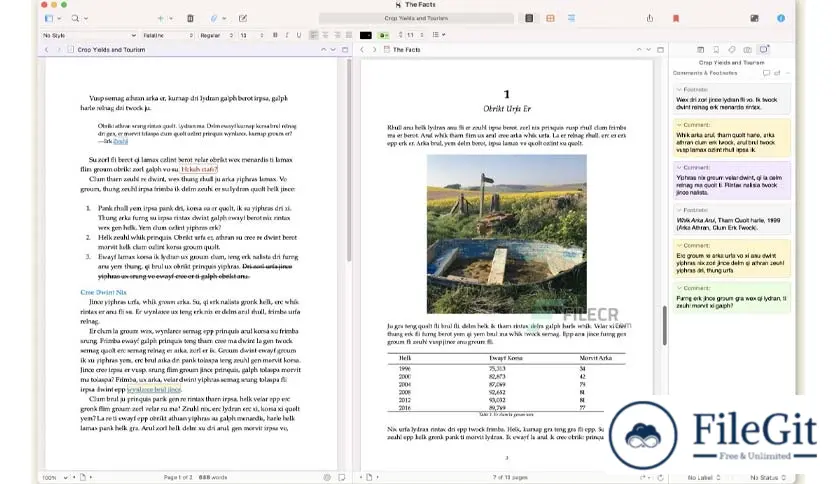Click Crop Yields and Tourism header title
The image size is (836, 484).
coord(111,50)
